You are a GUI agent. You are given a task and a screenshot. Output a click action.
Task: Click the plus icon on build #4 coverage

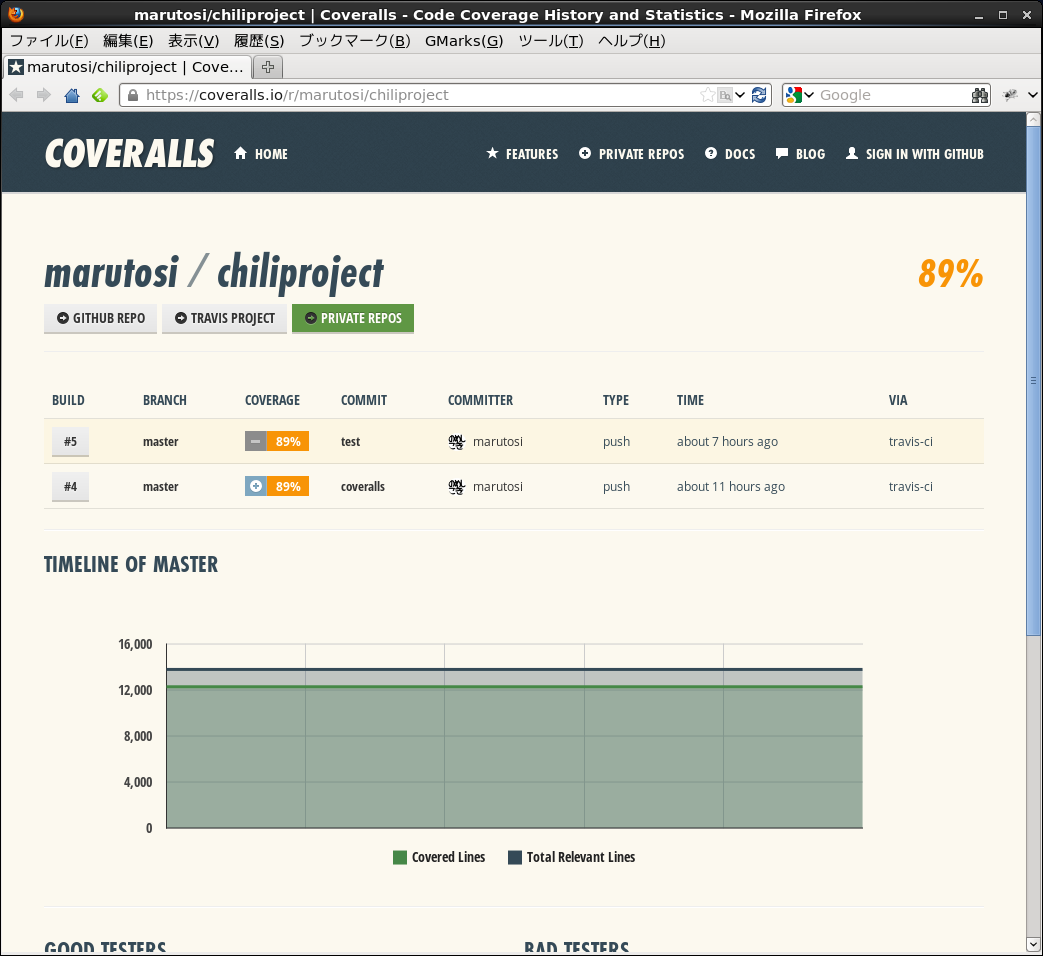coord(255,486)
